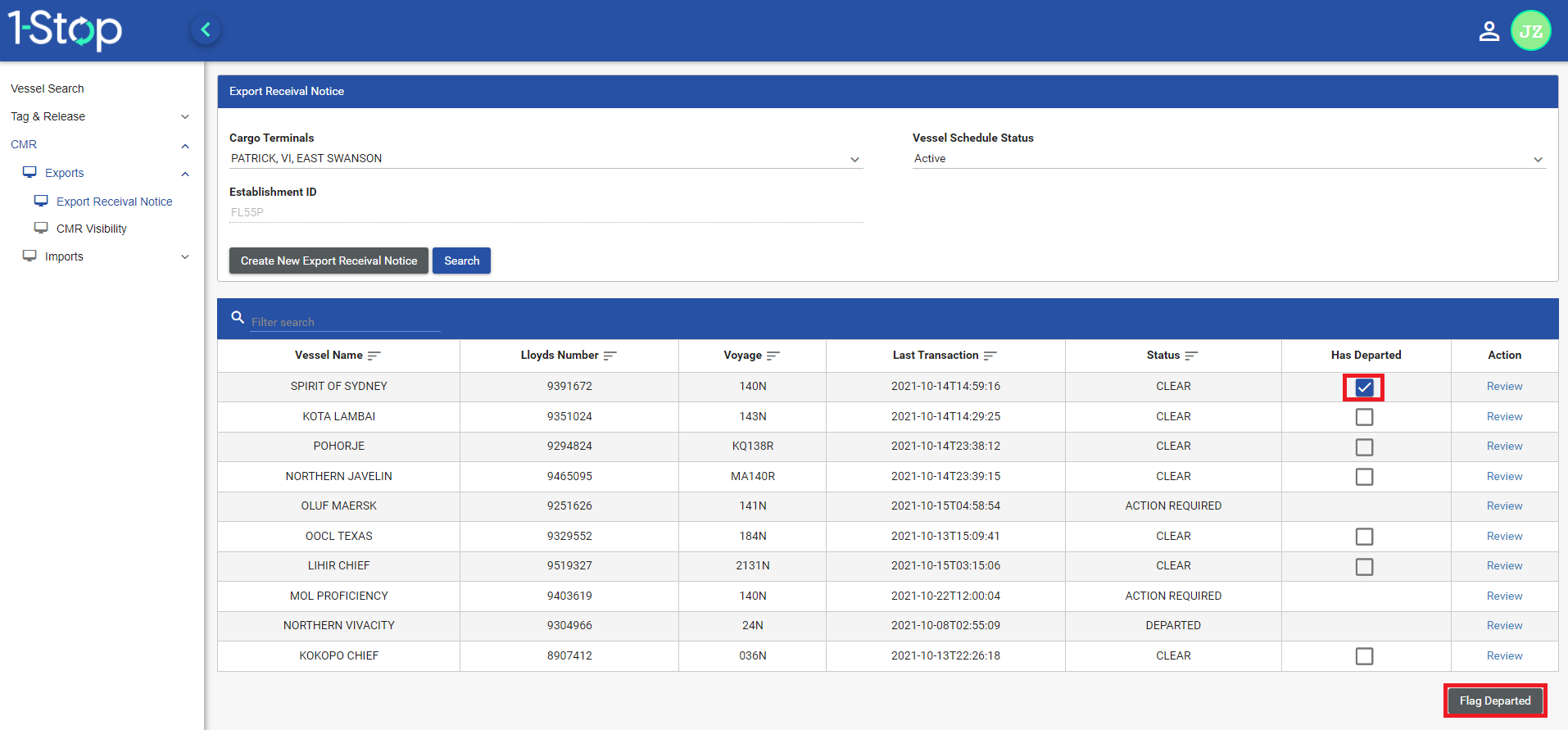Check Has Departed for KOKOPO CHIEF
The width and height of the screenshot is (1568, 730).
point(1364,656)
